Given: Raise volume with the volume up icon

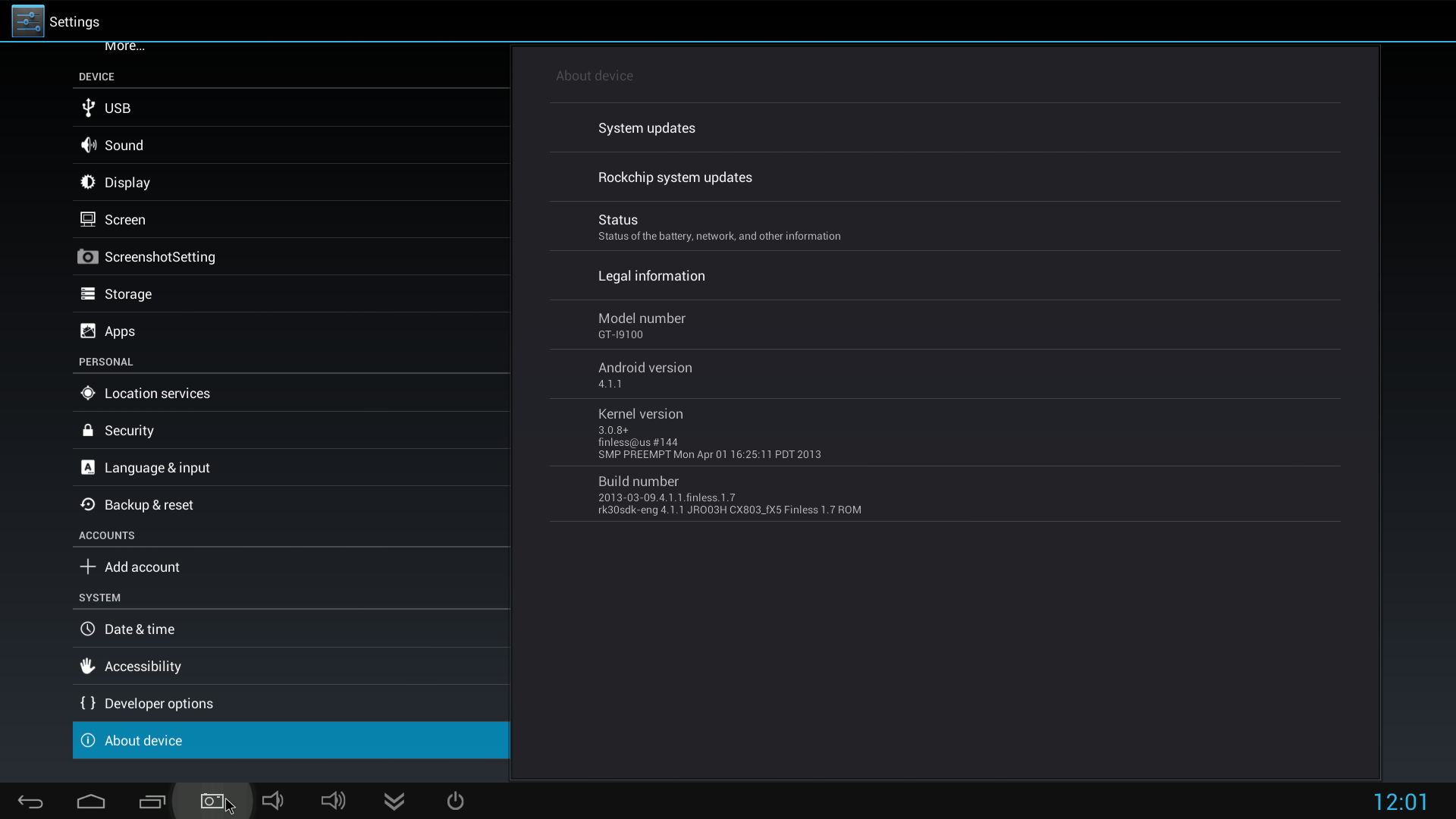Looking at the screenshot, I should click(334, 801).
